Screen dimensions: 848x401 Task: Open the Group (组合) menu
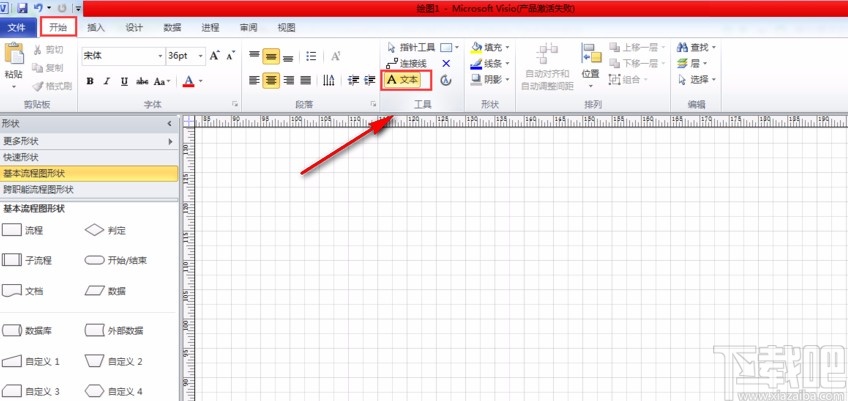628,80
